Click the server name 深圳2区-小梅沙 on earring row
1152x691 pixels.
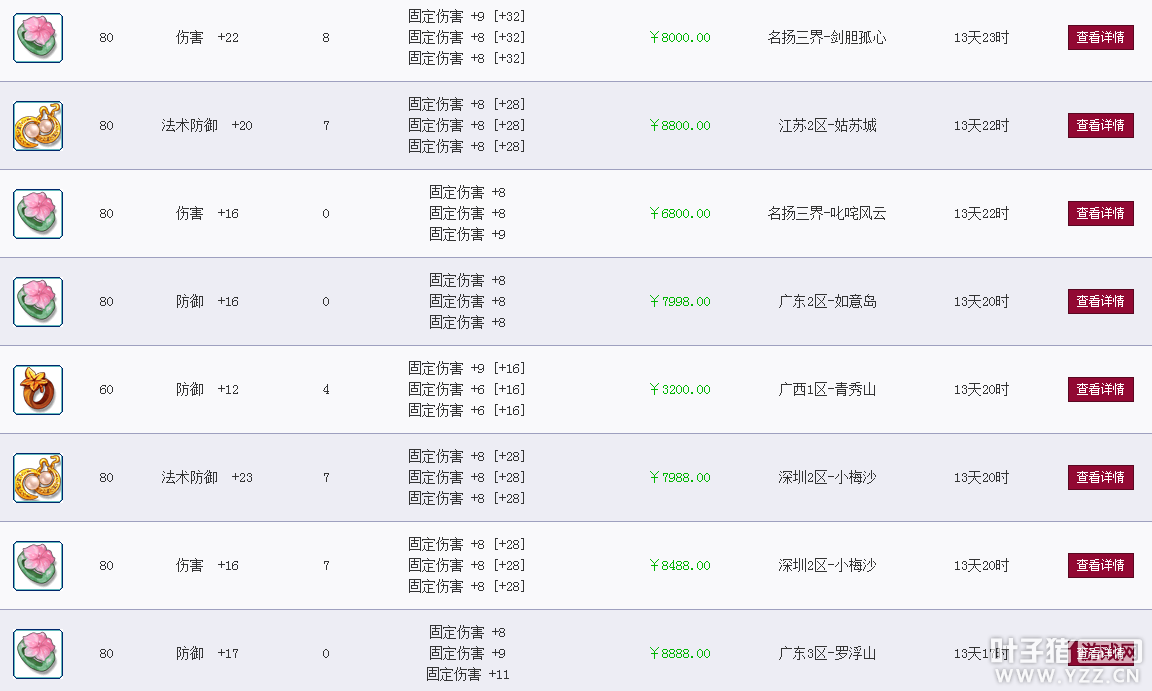pos(827,477)
